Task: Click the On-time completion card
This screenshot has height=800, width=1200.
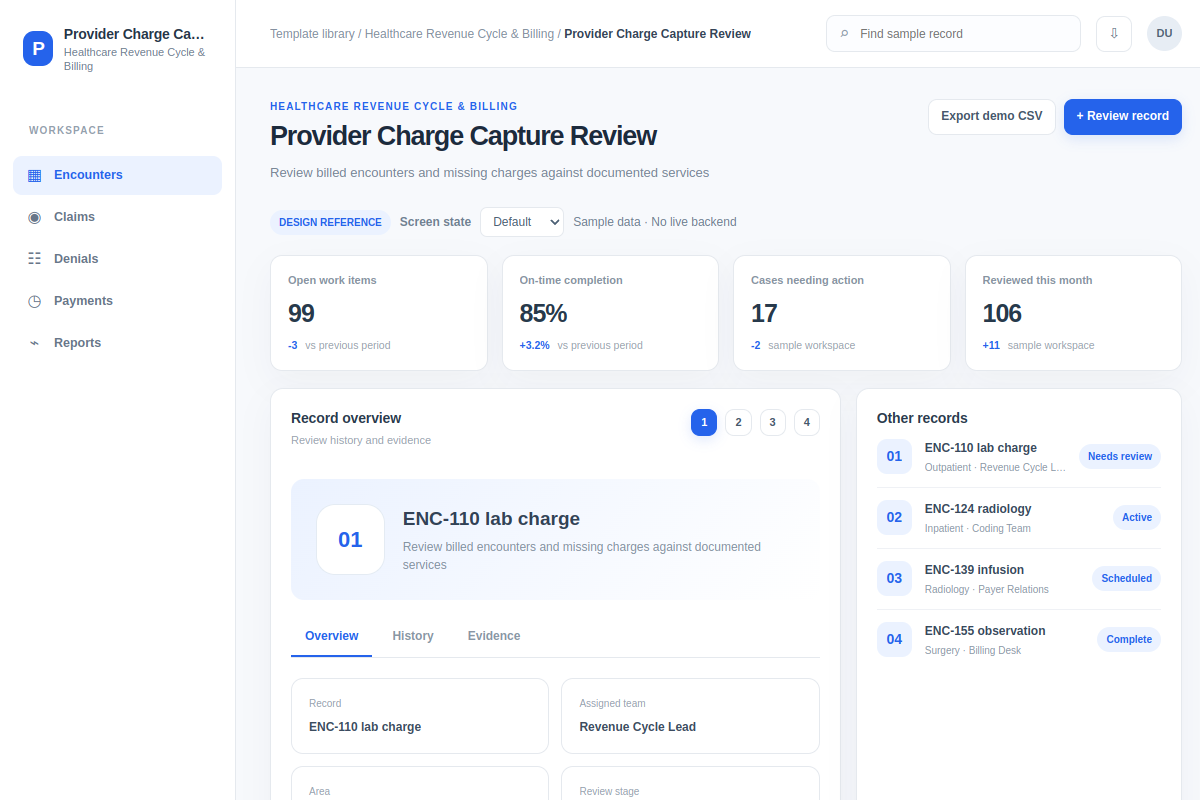Action: tap(610, 313)
